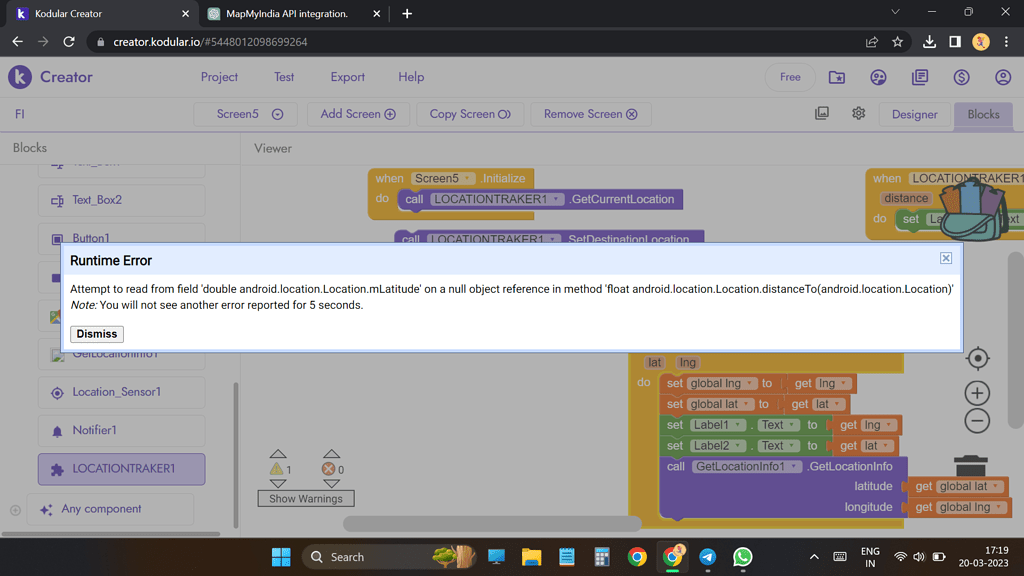Open the backpack in the viewer
Viewport: 1024px width, 576px height.
click(x=972, y=209)
